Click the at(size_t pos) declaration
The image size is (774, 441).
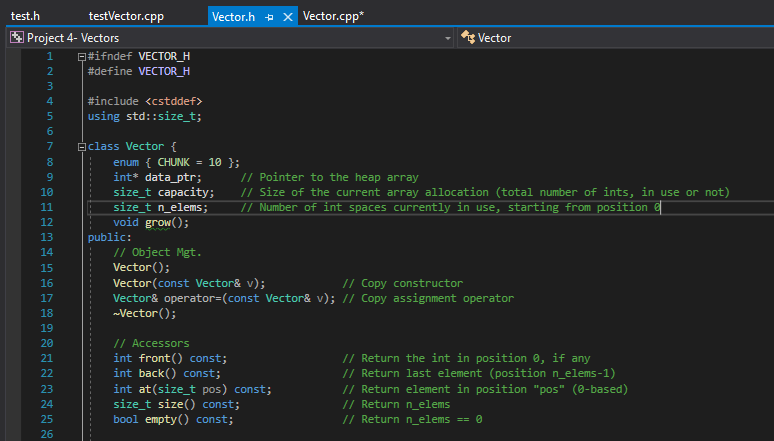tap(192, 389)
